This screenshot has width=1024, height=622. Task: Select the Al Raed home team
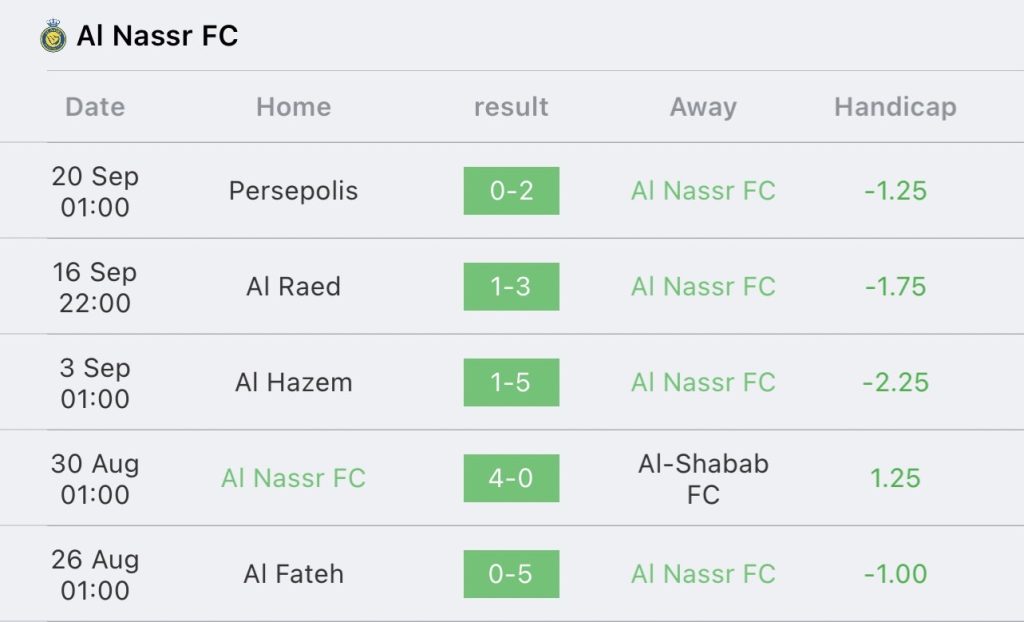[x=293, y=287]
